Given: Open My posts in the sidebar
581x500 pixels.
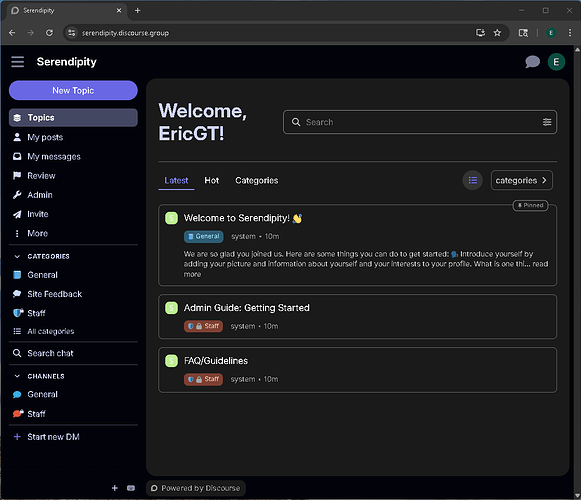Looking at the screenshot, I should [x=73, y=137].
